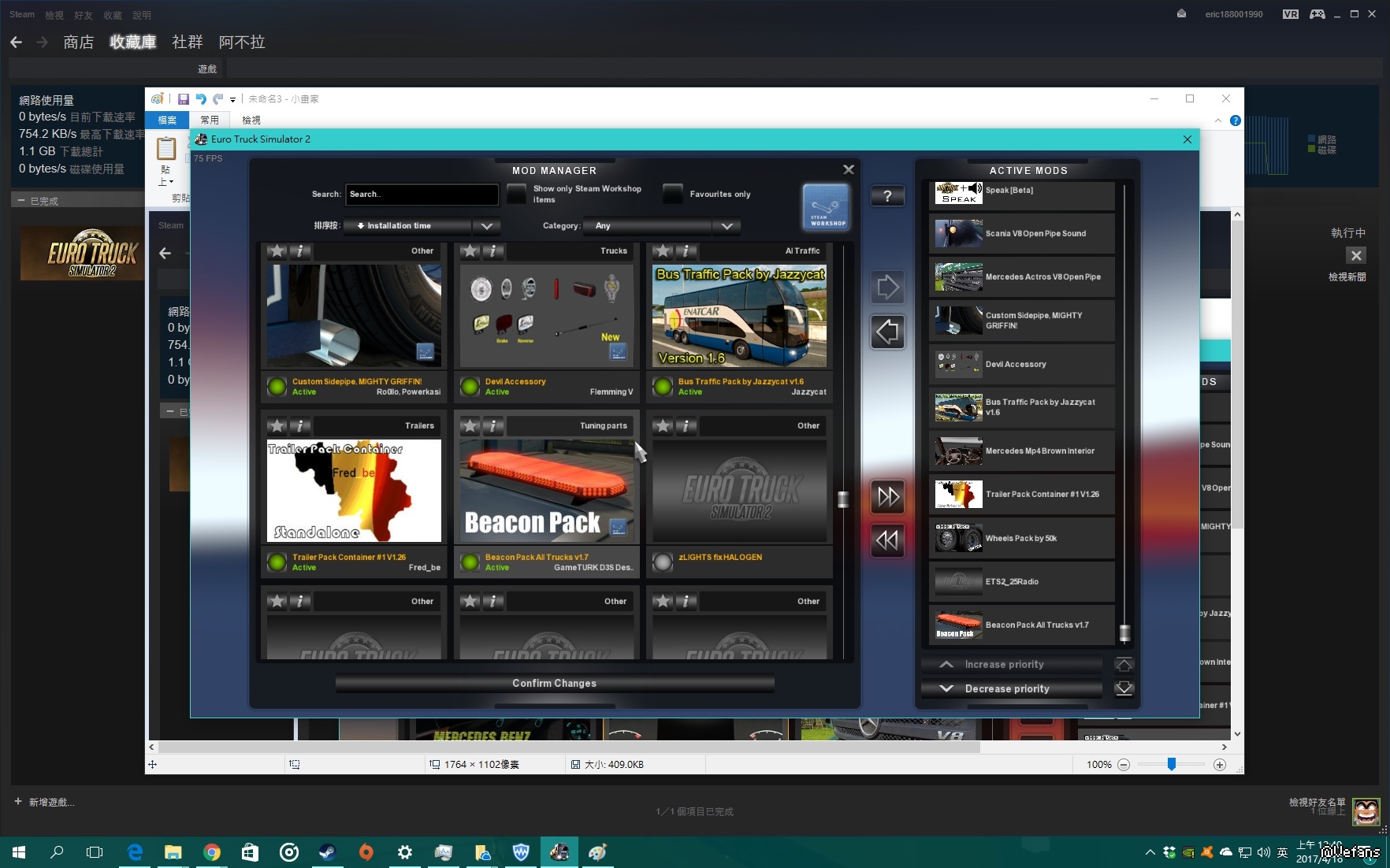Select Scania V8 Open Pipe Sound active mod
Image resolution: width=1390 pixels, height=868 pixels.
point(1023,233)
